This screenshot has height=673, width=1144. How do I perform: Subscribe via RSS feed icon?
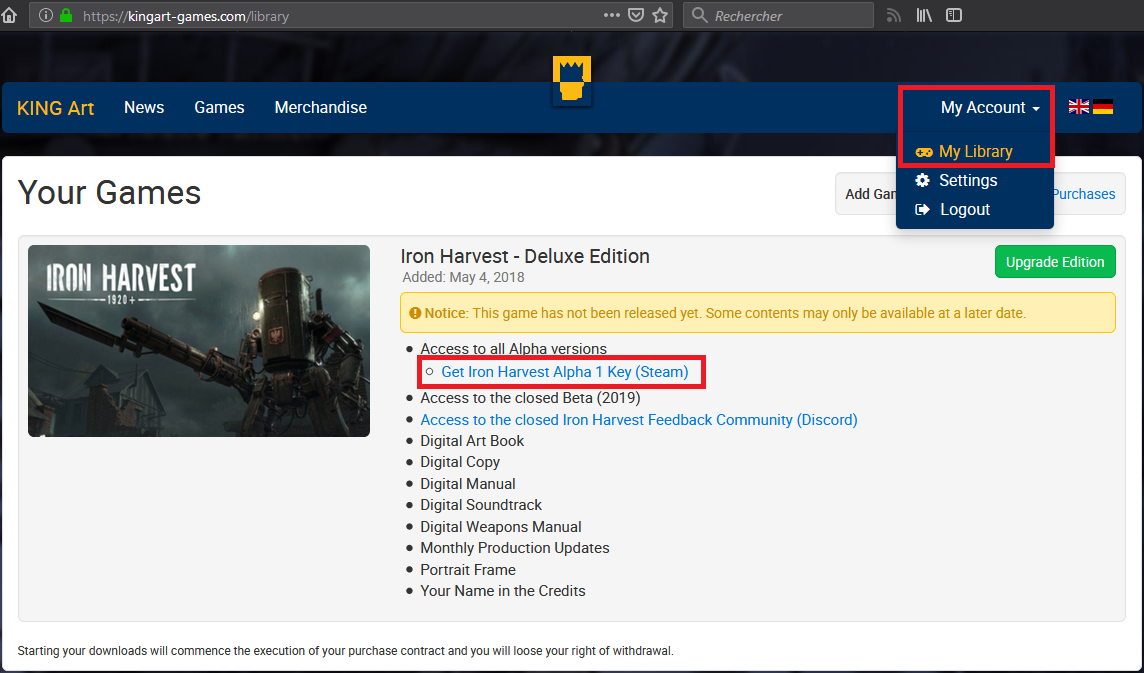pyautogui.click(x=894, y=15)
